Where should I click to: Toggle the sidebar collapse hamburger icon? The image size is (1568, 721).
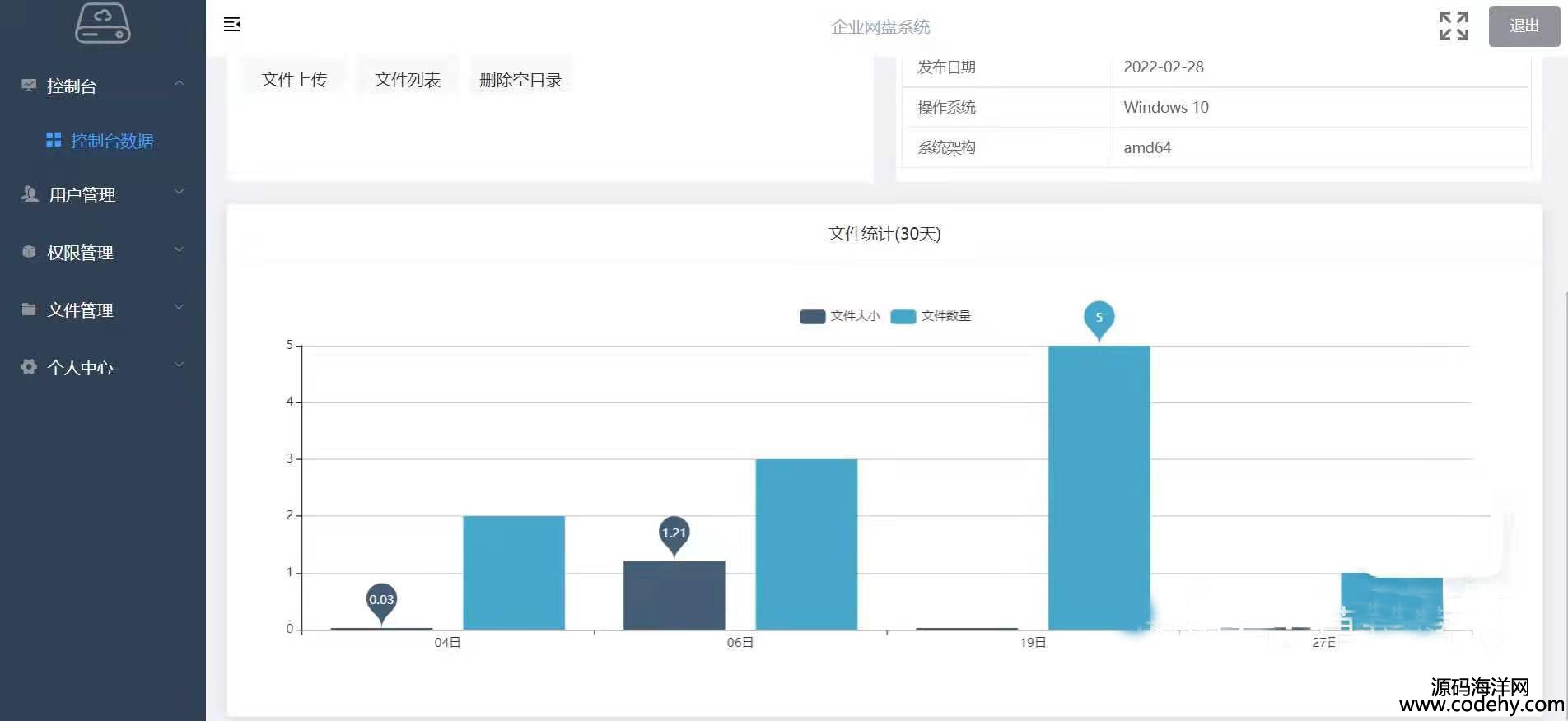click(232, 25)
